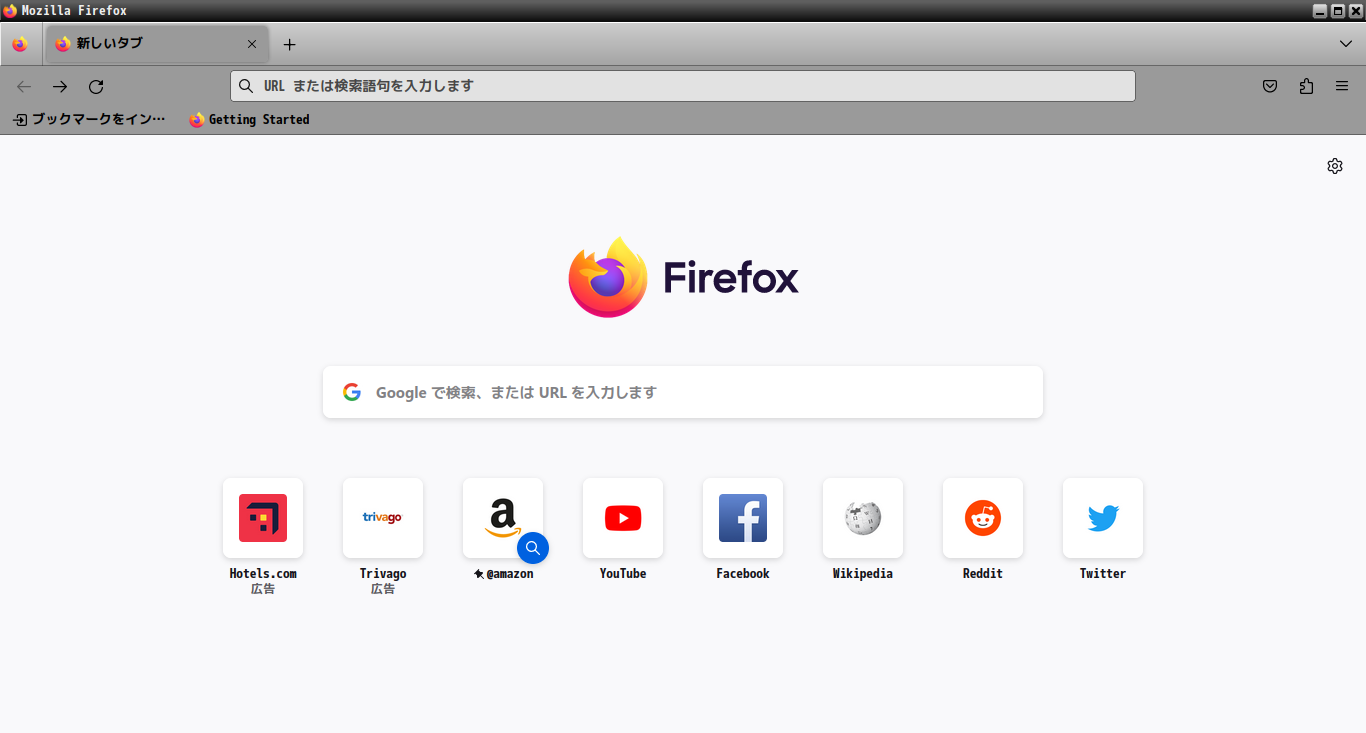Image resolution: width=1366 pixels, height=733 pixels.
Task: Open Firefox View pinned tab icon
Action: (x=20, y=44)
